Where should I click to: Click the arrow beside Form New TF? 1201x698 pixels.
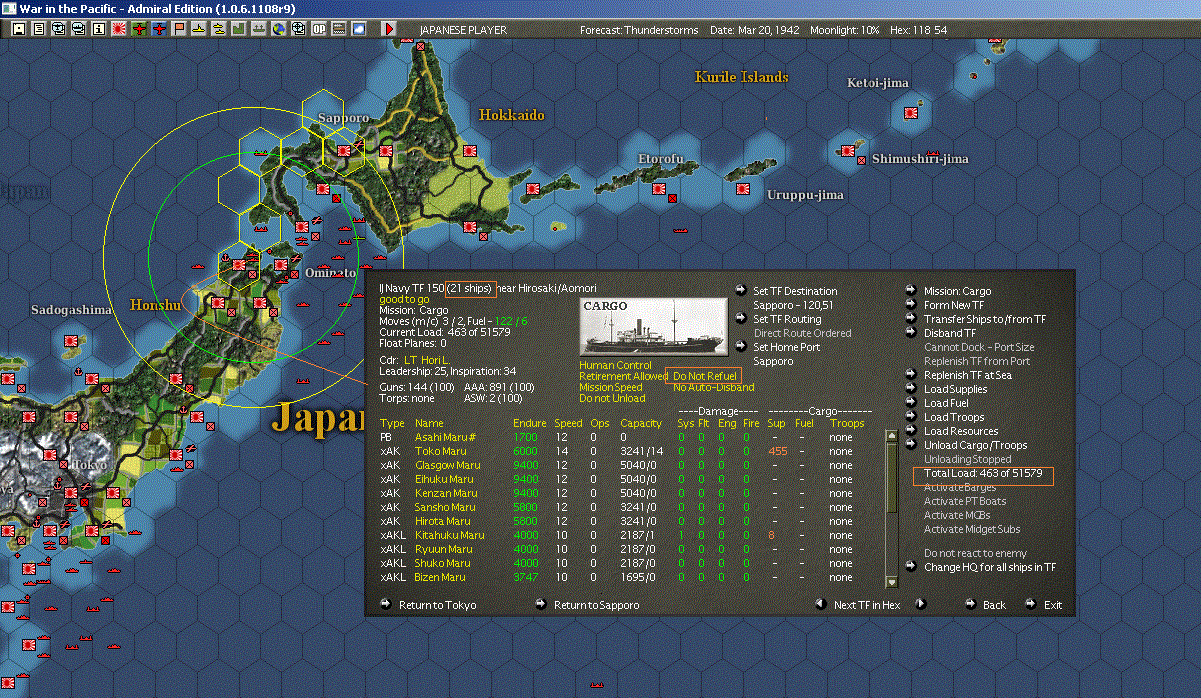click(x=911, y=305)
